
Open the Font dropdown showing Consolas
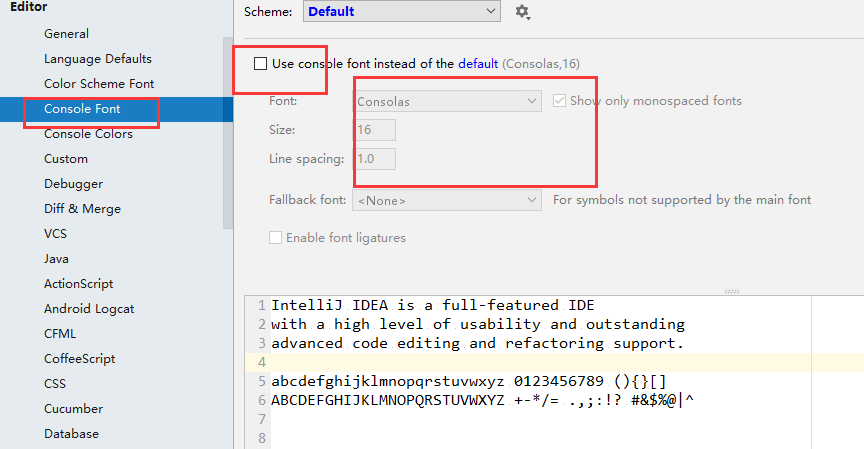click(x=447, y=101)
